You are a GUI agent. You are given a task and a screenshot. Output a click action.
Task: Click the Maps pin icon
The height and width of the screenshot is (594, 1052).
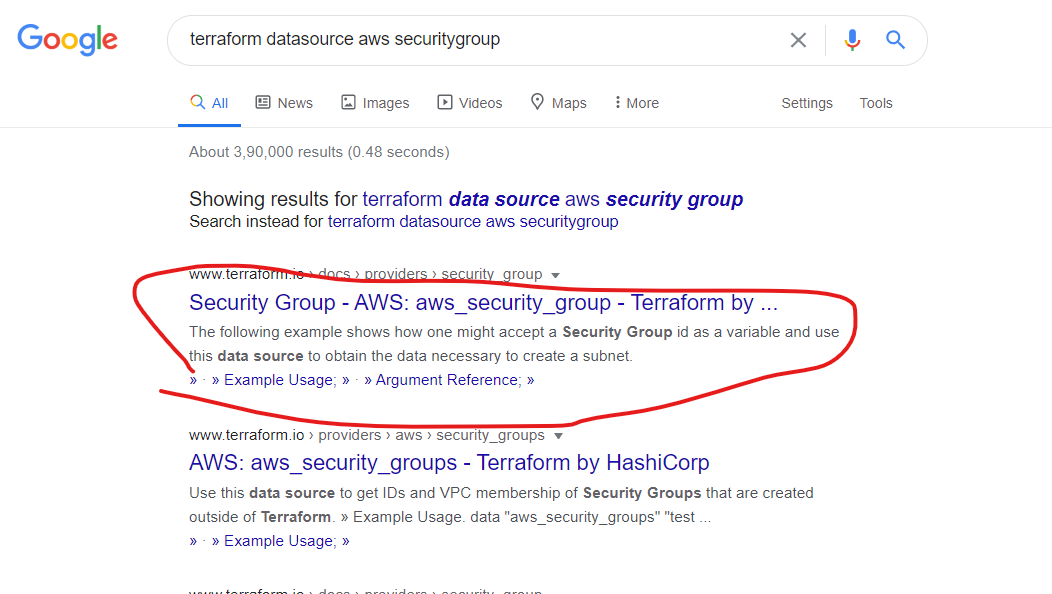tap(538, 102)
